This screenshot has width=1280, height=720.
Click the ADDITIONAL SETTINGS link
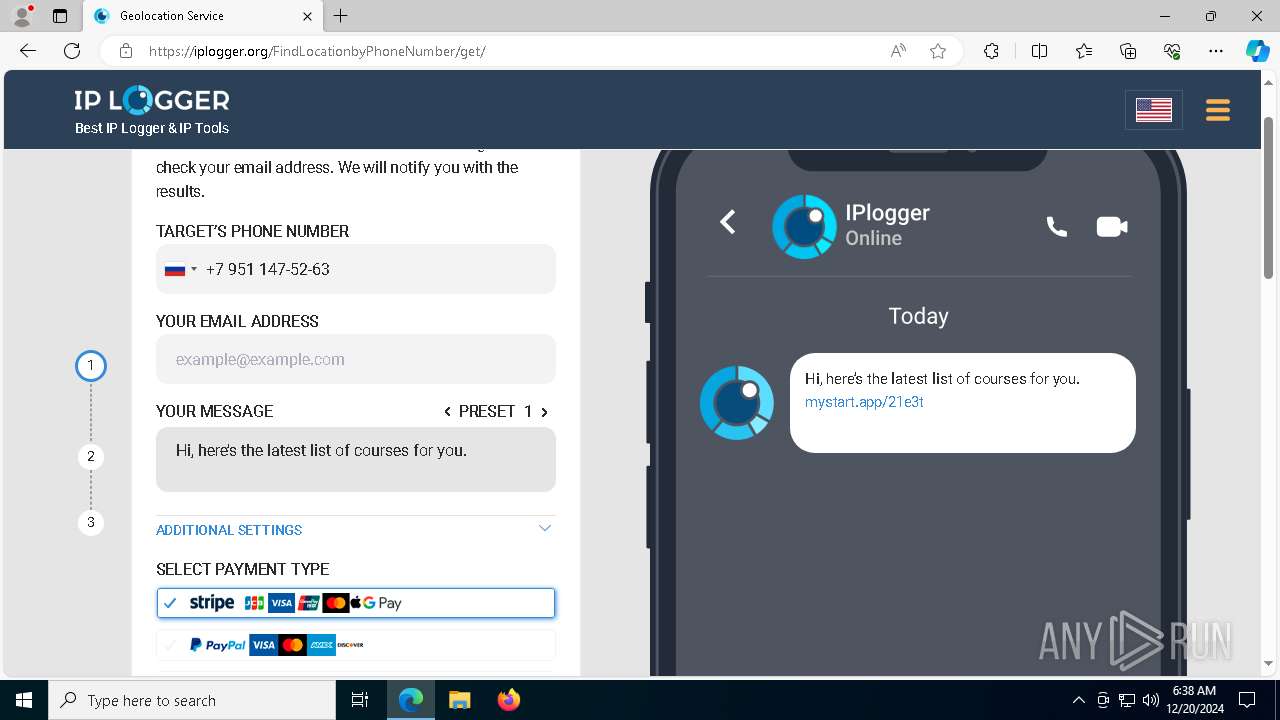pyautogui.click(x=229, y=530)
